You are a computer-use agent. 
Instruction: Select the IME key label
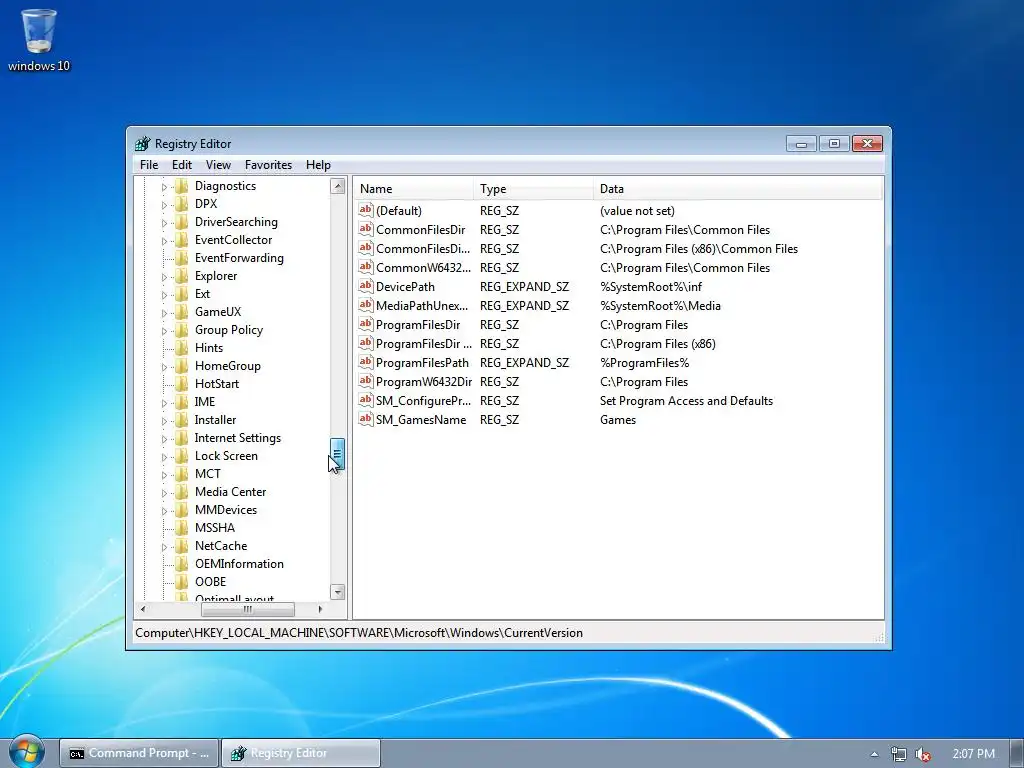coord(204,402)
